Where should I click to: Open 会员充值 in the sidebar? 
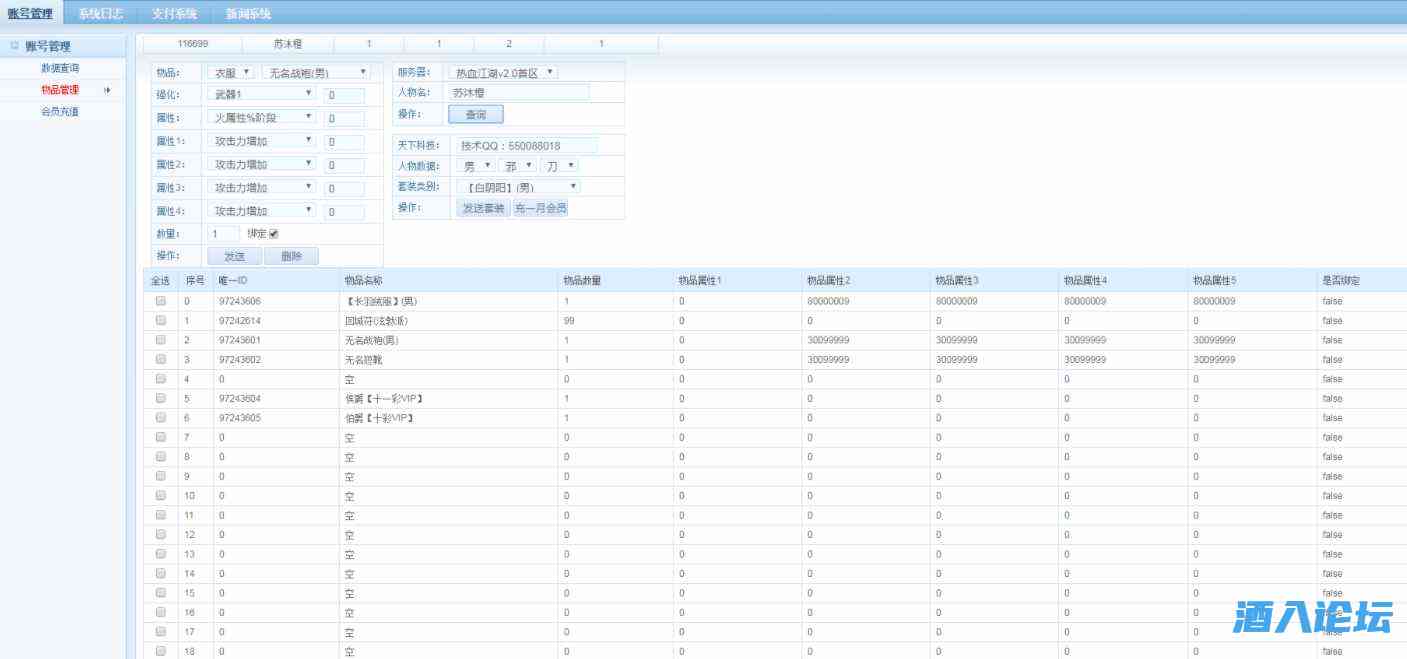60,112
